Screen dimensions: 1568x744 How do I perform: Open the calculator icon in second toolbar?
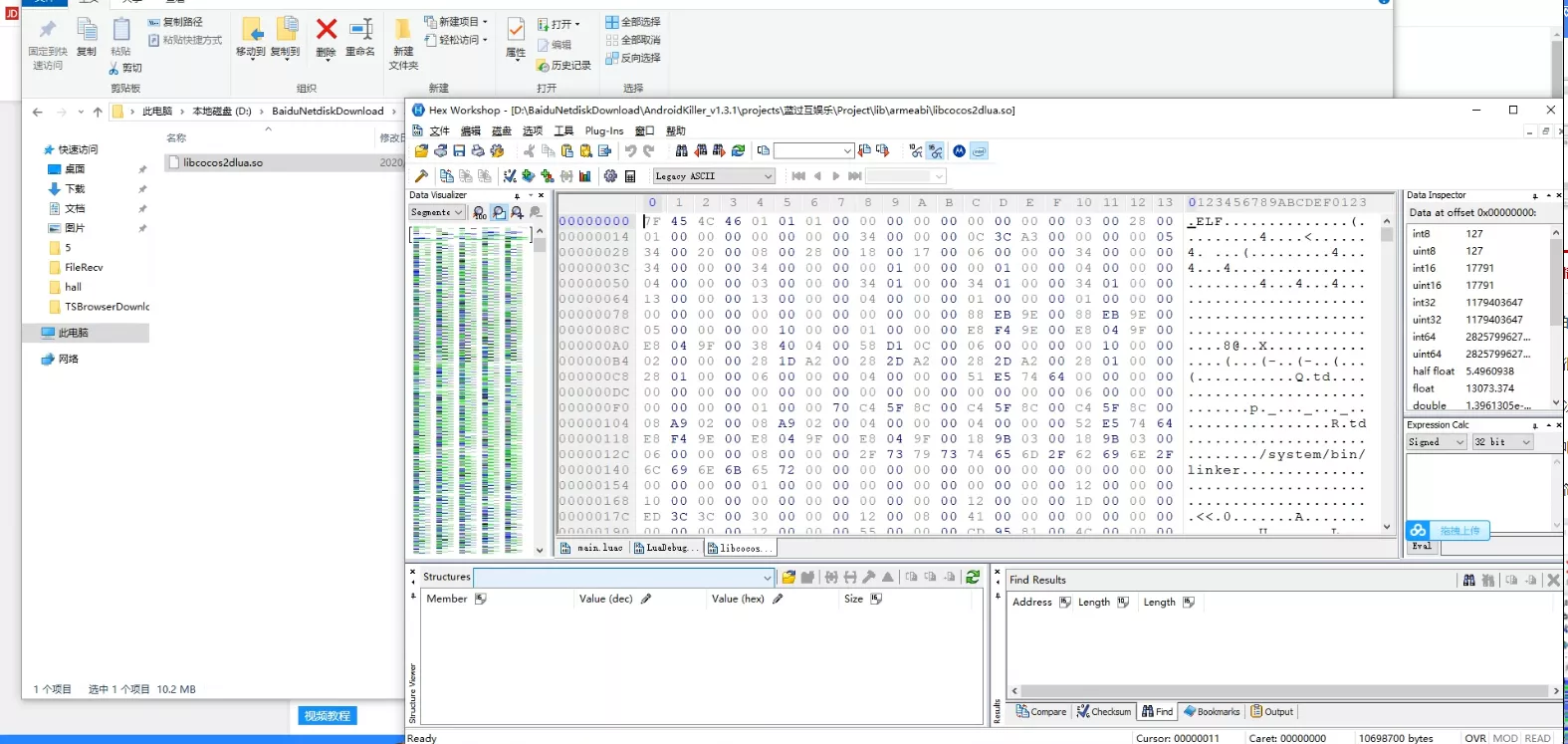click(630, 176)
